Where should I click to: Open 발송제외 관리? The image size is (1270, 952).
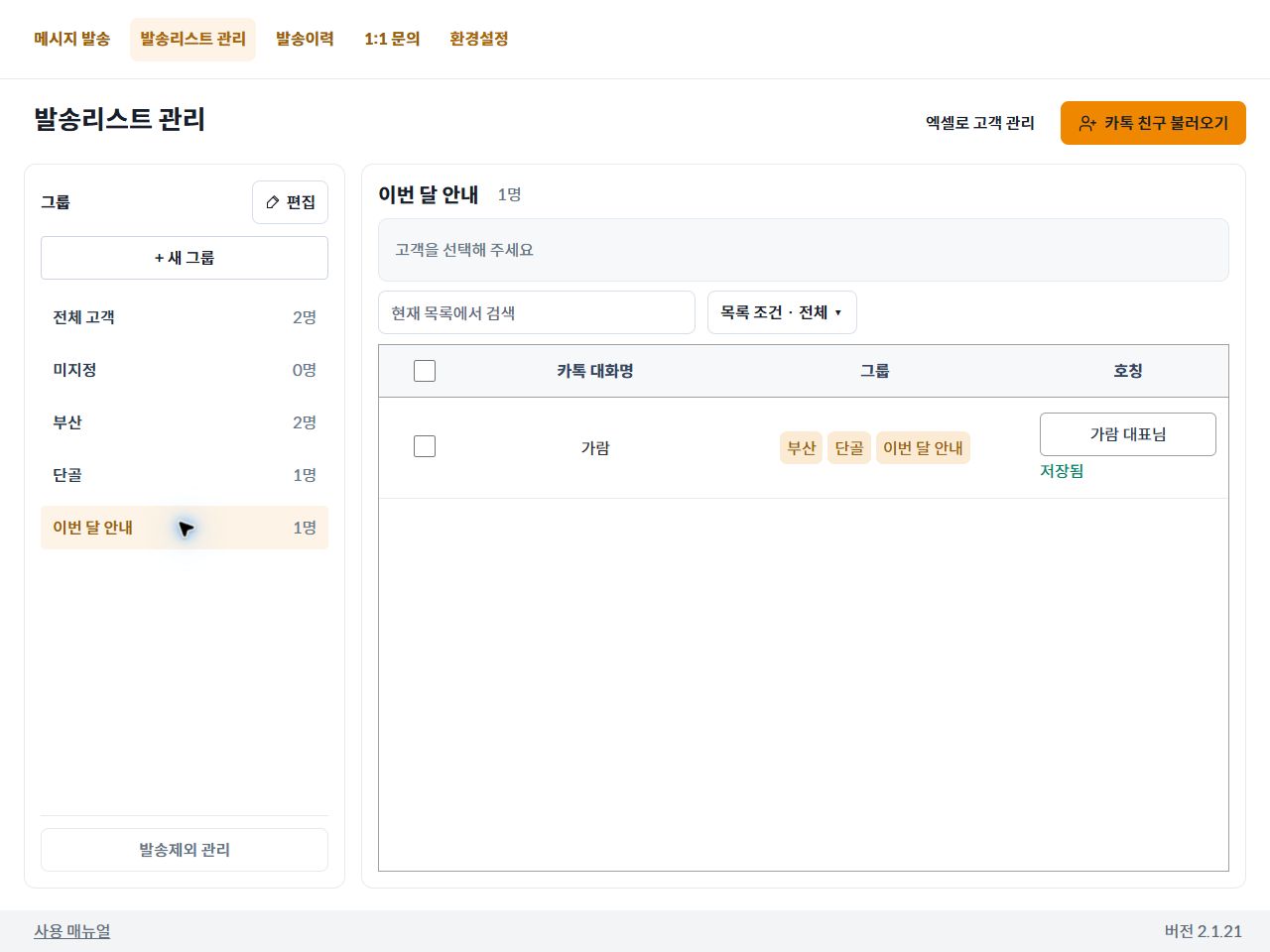pyautogui.click(x=185, y=850)
